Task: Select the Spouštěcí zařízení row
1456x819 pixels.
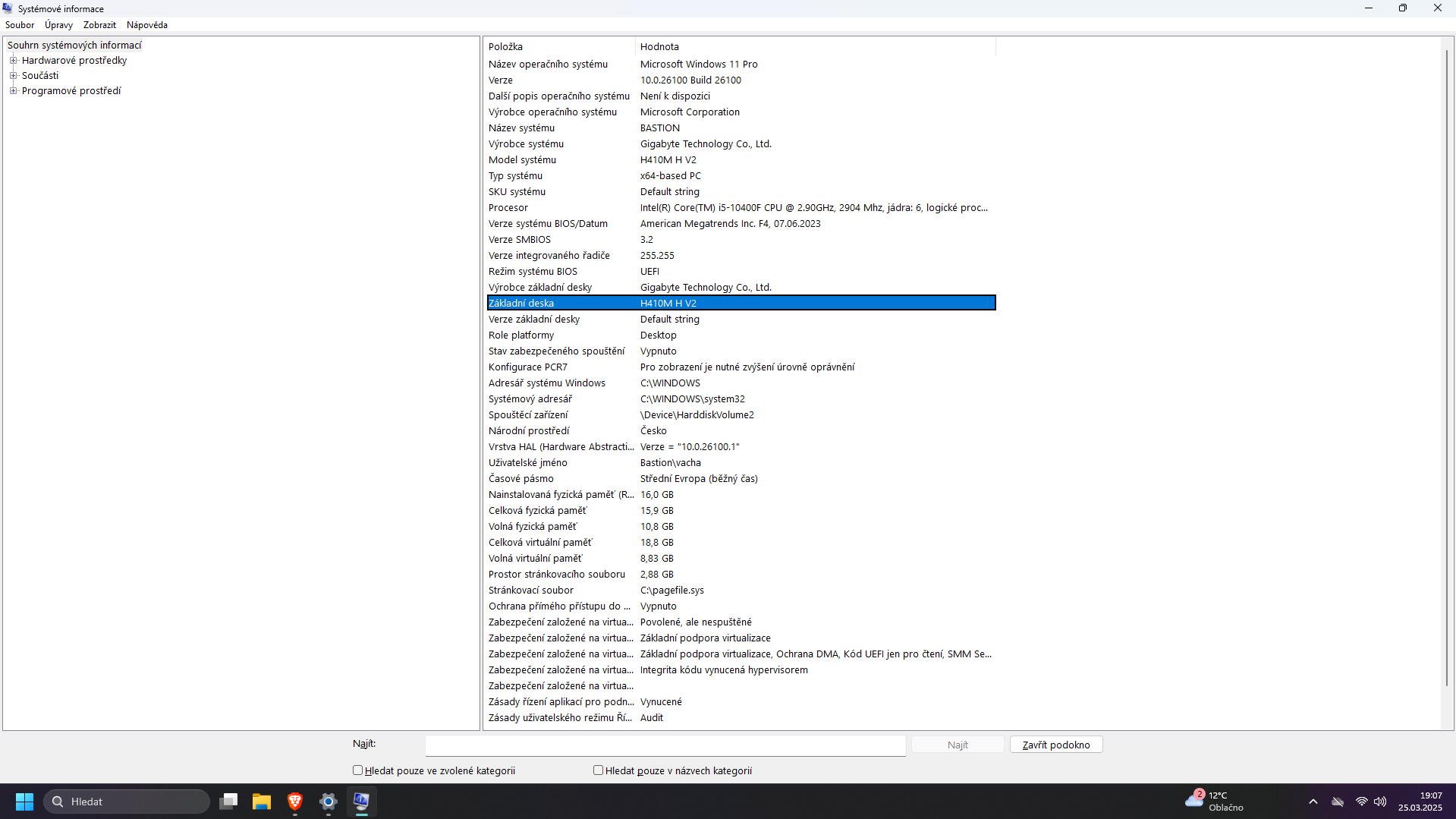Action: tap(741, 415)
